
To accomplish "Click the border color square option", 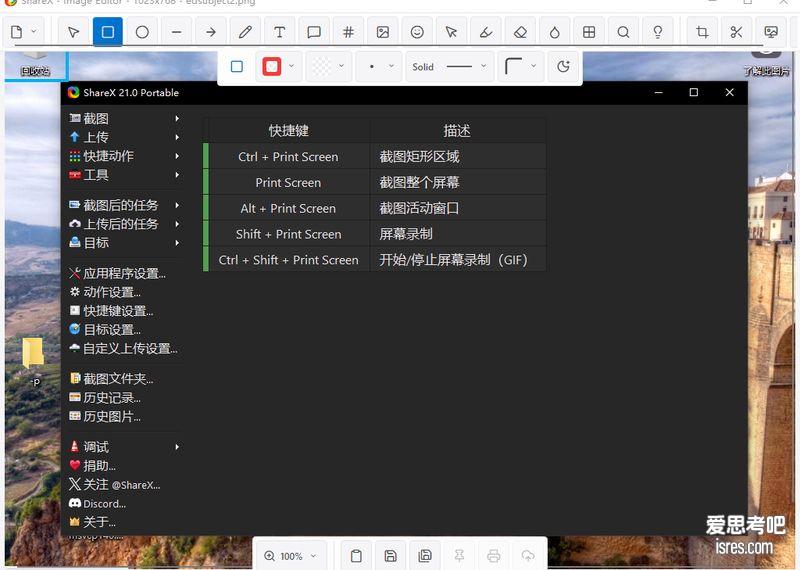I will (237, 66).
